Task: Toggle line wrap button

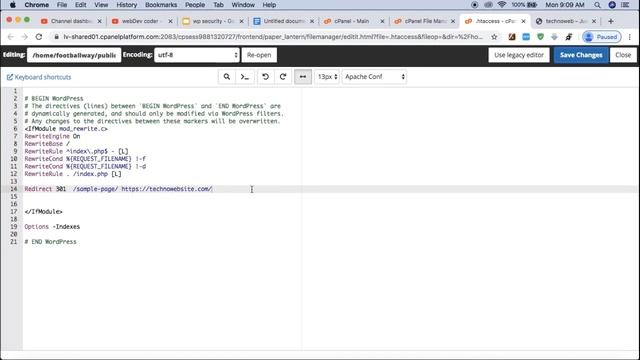Action: [303, 77]
